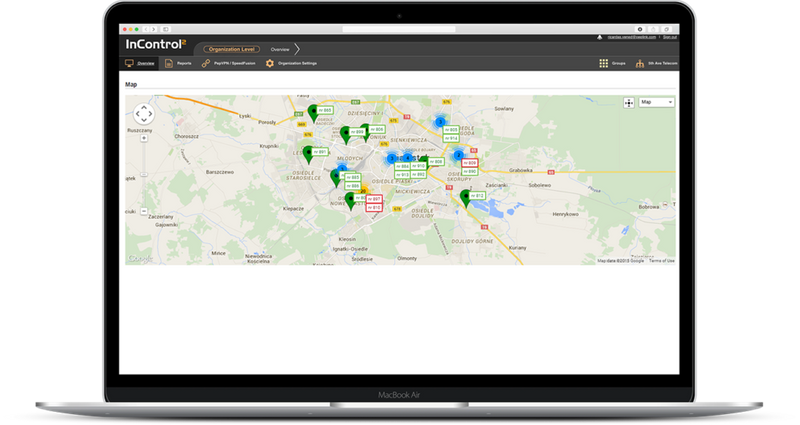The image size is (800, 425).
Task: Click blue cluster 4 in city center
Action: [407, 158]
